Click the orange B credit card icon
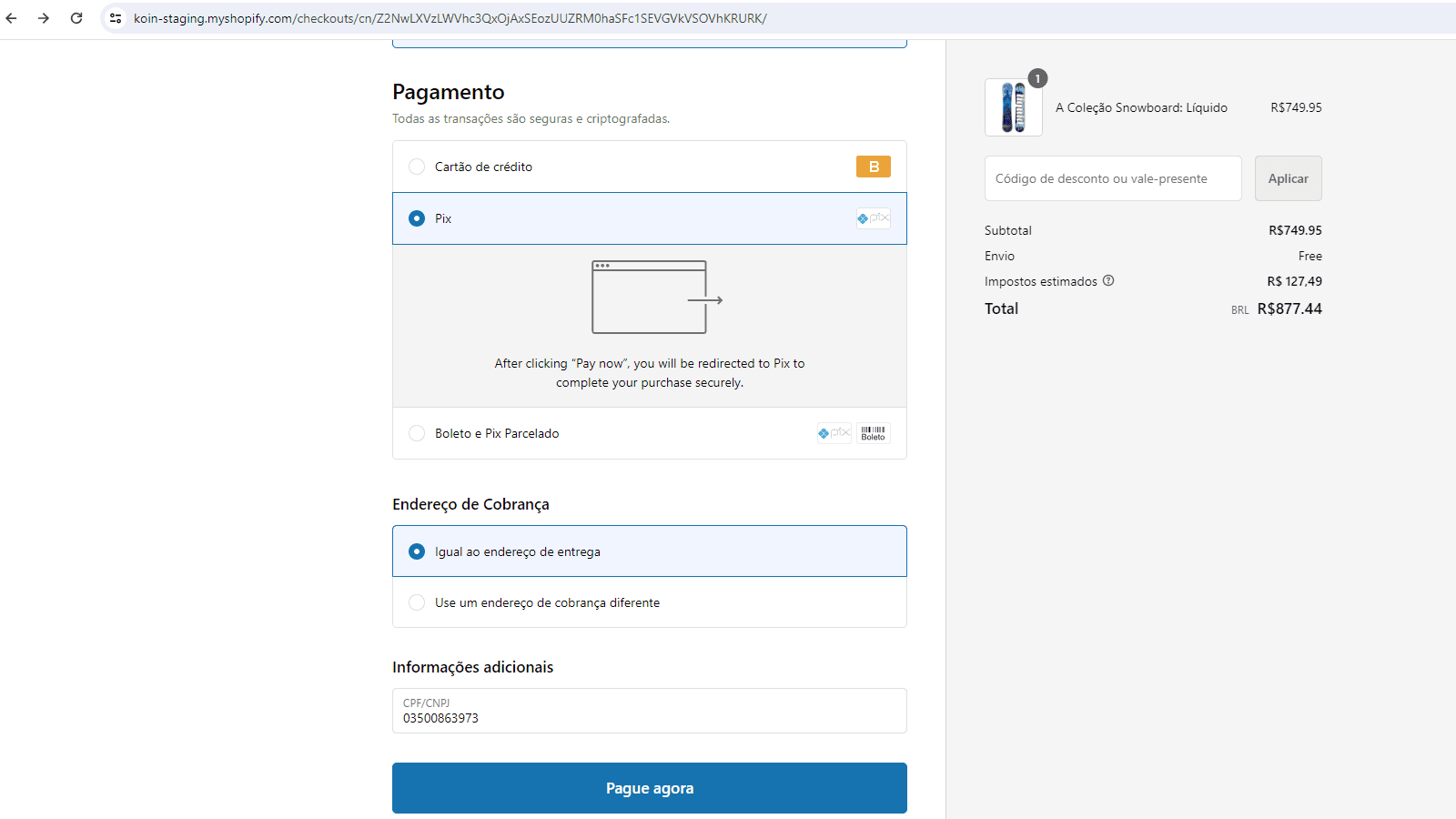 point(873,167)
